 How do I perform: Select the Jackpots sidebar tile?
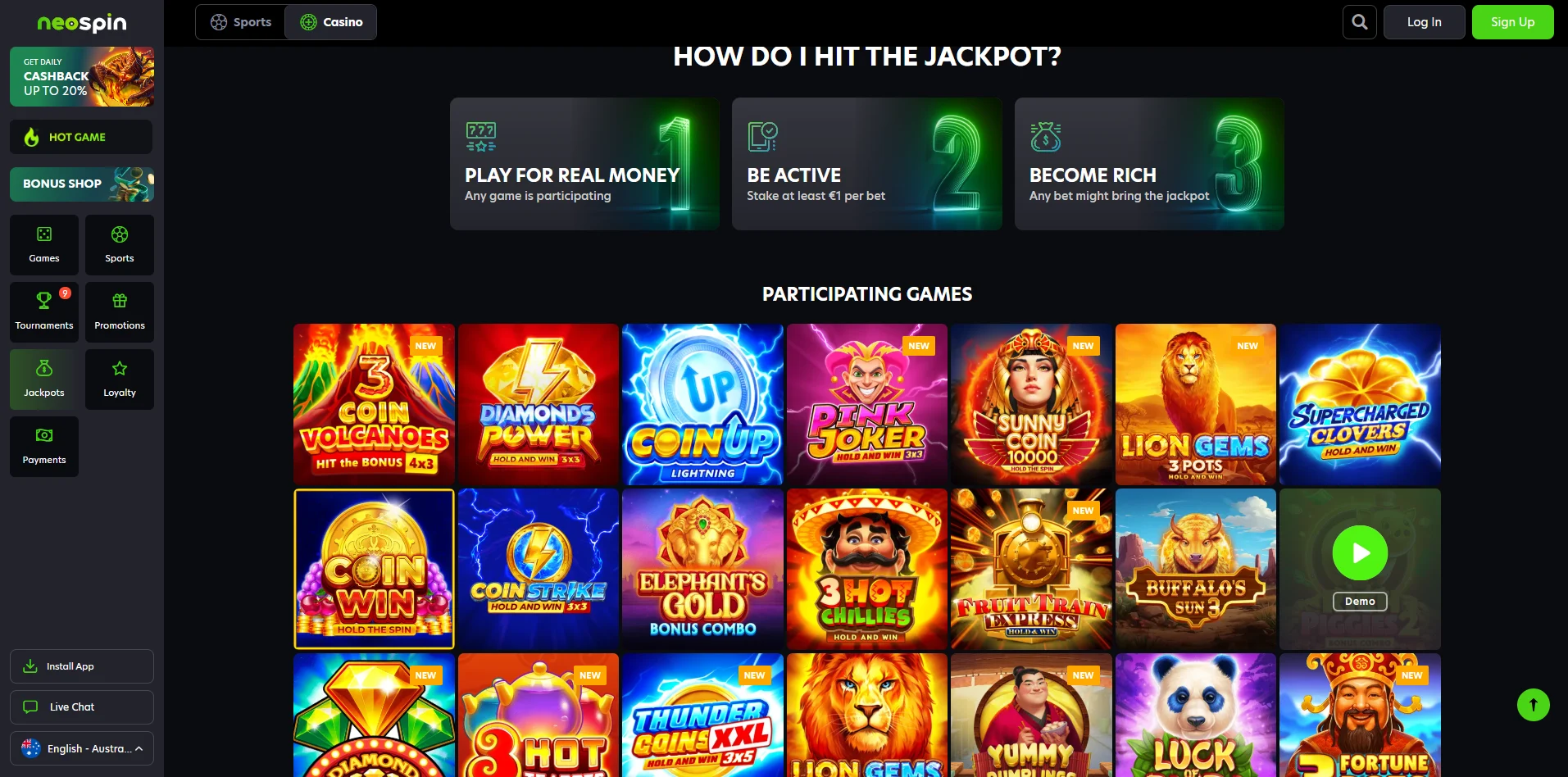44,379
